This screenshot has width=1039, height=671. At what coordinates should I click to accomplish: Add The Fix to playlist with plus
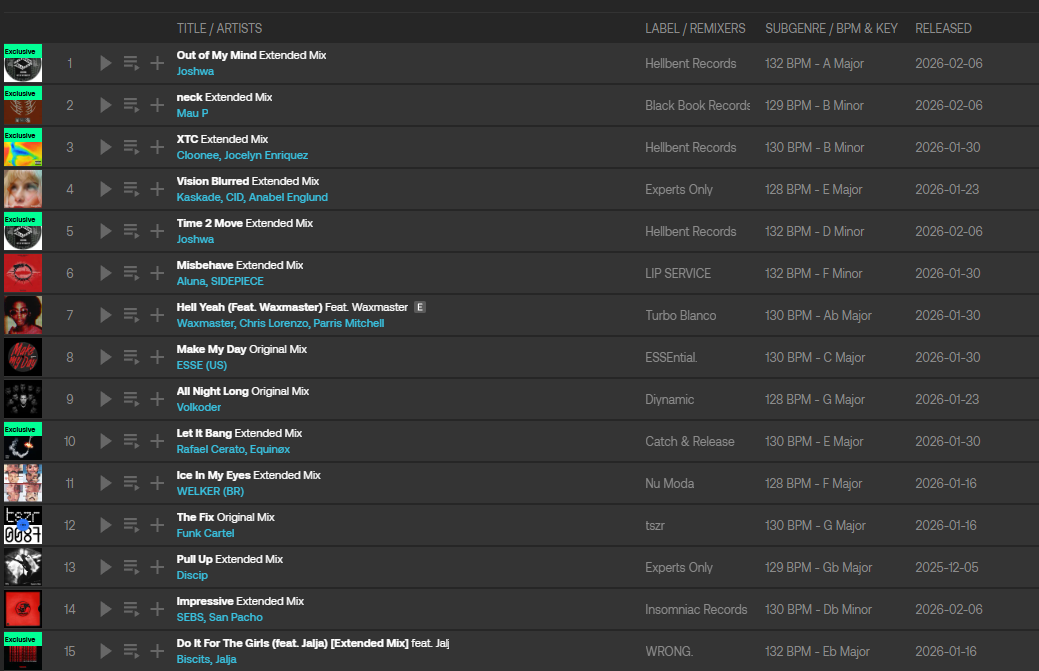pyautogui.click(x=157, y=525)
